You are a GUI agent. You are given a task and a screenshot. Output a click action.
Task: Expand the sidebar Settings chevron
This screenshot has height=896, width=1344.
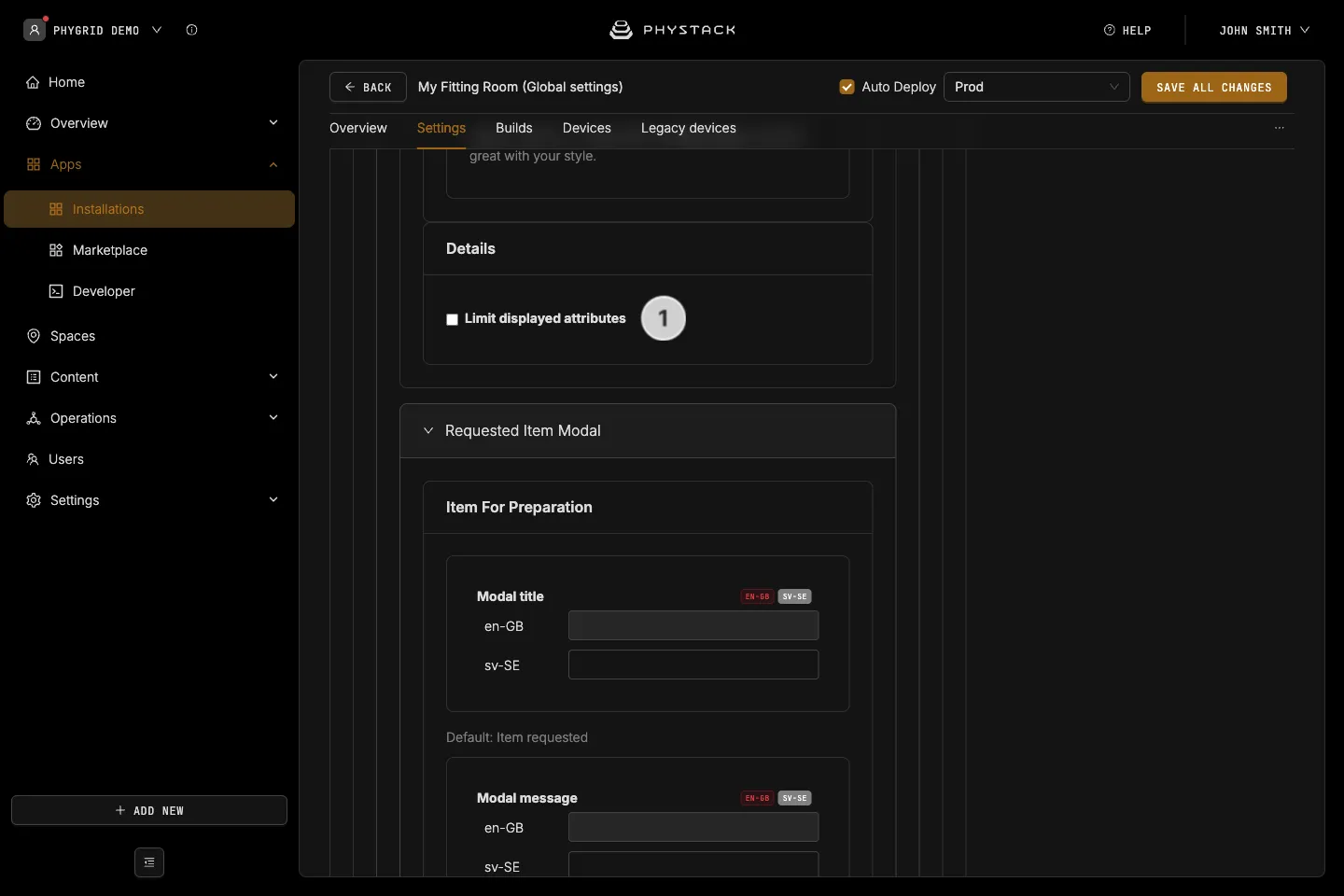click(x=273, y=500)
